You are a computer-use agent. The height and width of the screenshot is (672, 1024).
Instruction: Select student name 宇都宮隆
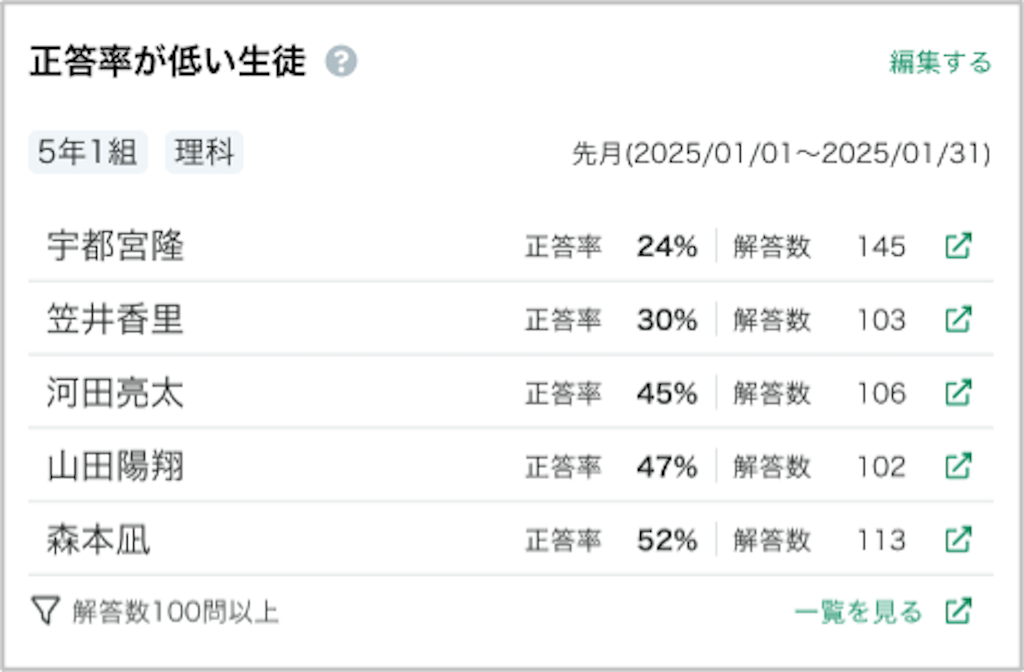coord(116,246)
